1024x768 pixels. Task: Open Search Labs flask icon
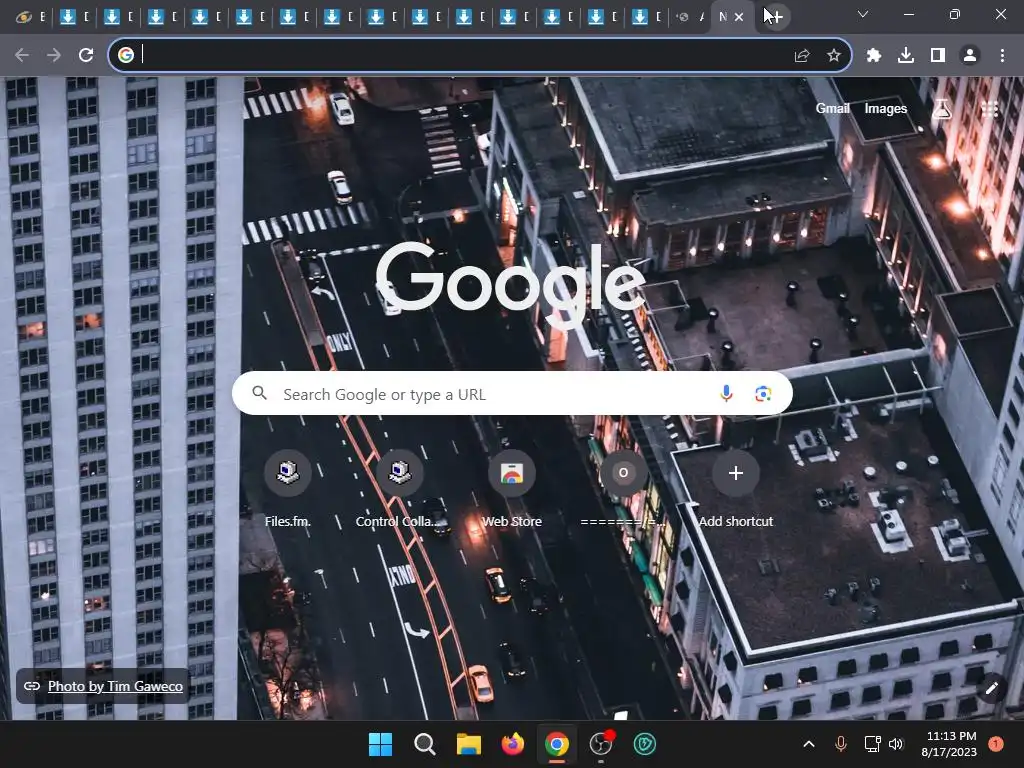point(941,109)
